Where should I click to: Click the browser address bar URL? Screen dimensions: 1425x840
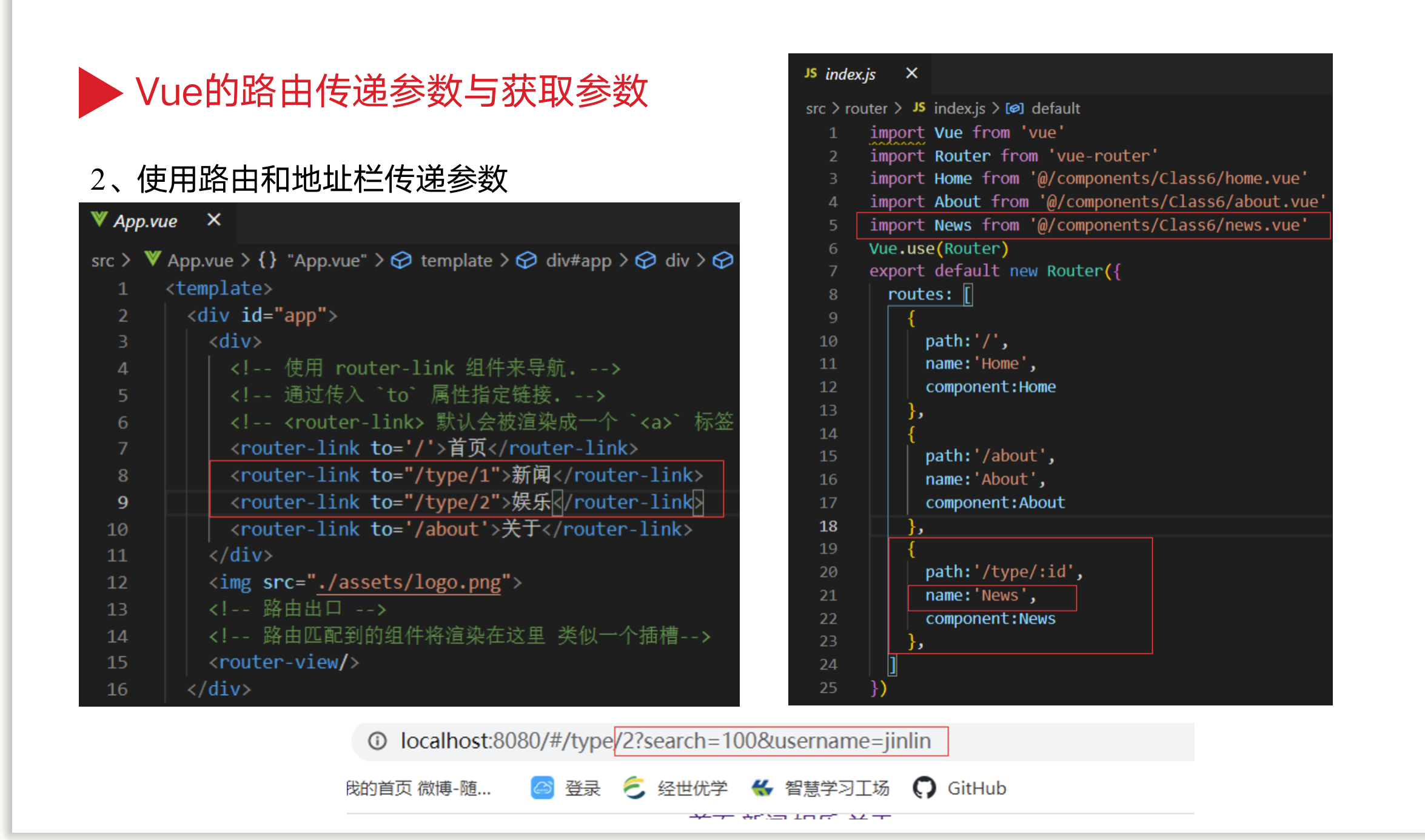pyautogui.click(x=665, y=741)
